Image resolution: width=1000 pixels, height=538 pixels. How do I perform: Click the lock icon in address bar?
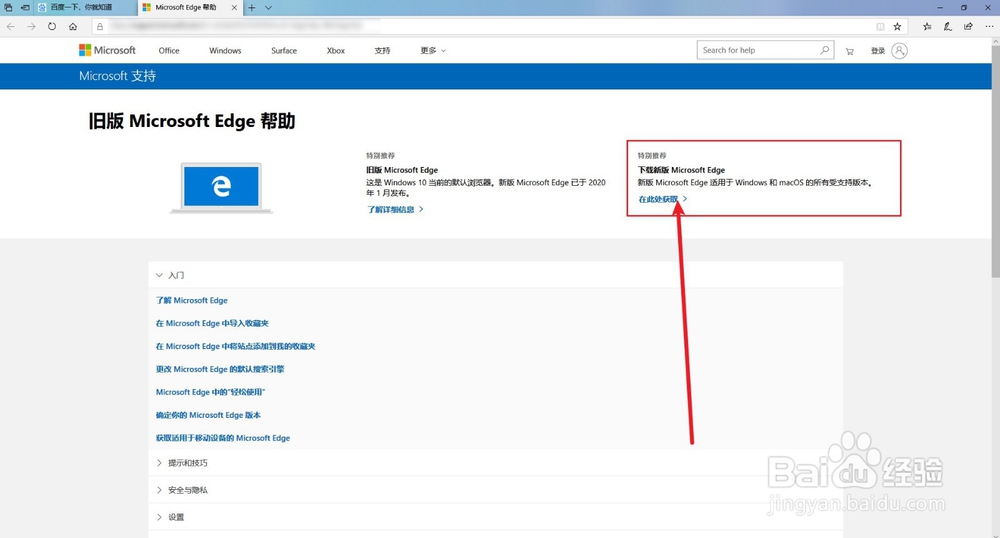[99, 26]
